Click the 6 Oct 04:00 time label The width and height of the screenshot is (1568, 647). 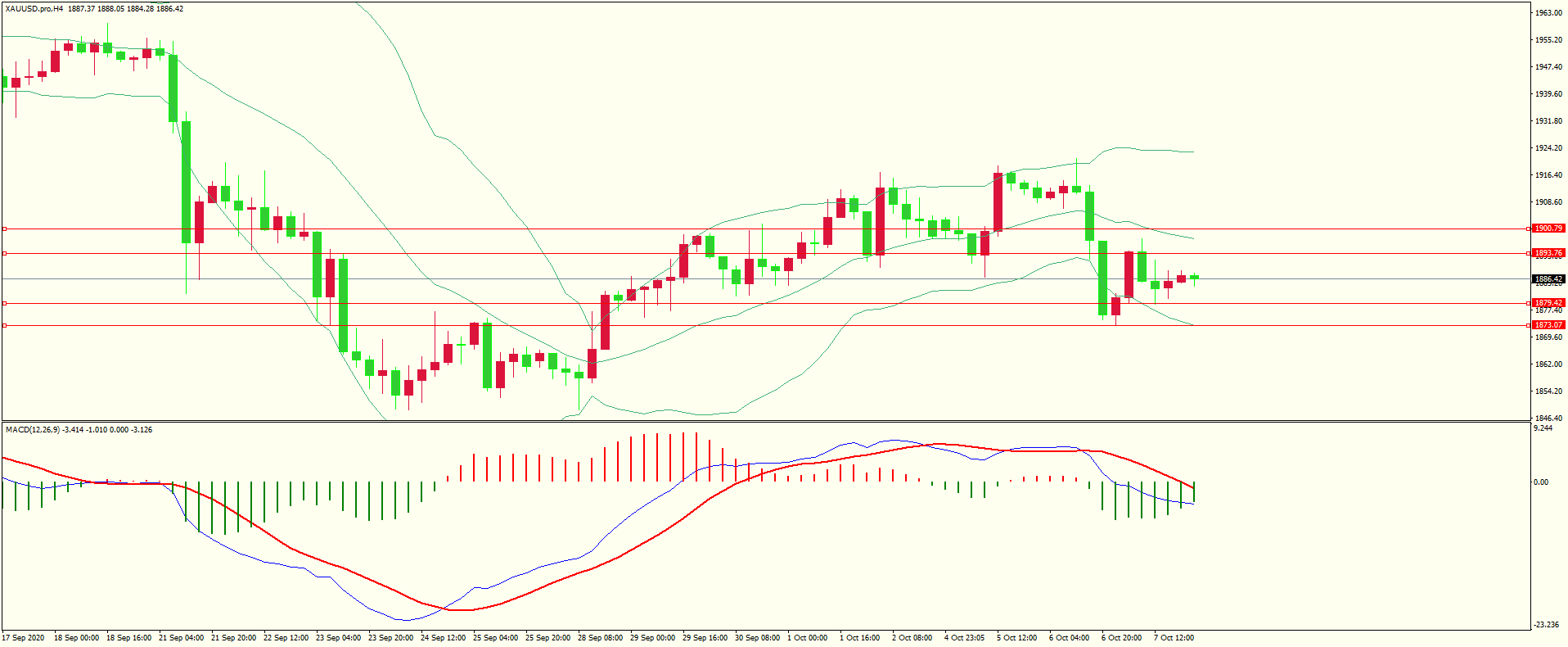click(x=1069, y=638)
